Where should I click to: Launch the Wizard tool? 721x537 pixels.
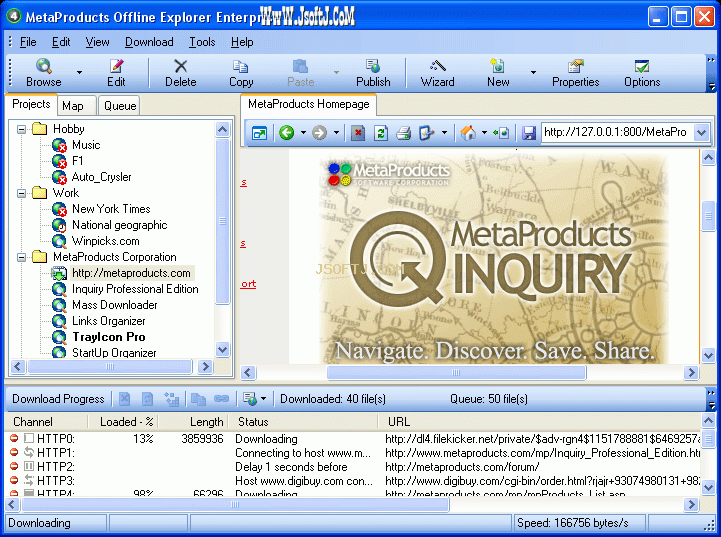pos(437,73)
